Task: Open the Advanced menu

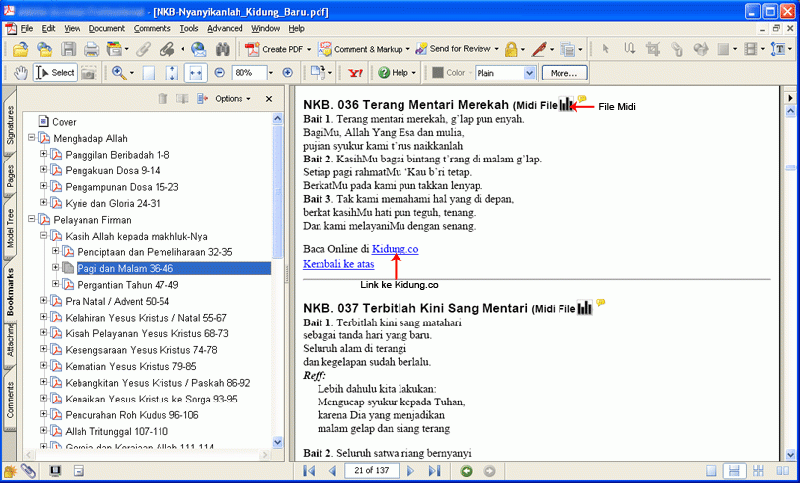Action: point(225,29)
